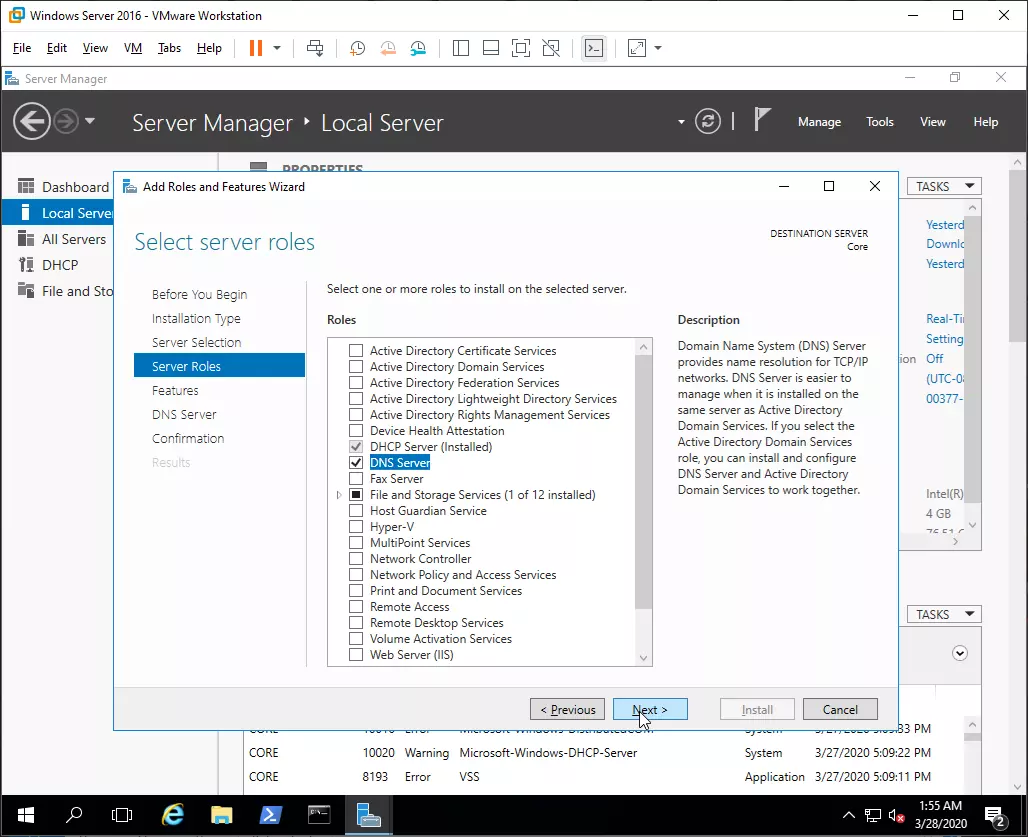The image size is (1028, 837).
Task: Uncheck the DNS Server role
Action: 356,463
